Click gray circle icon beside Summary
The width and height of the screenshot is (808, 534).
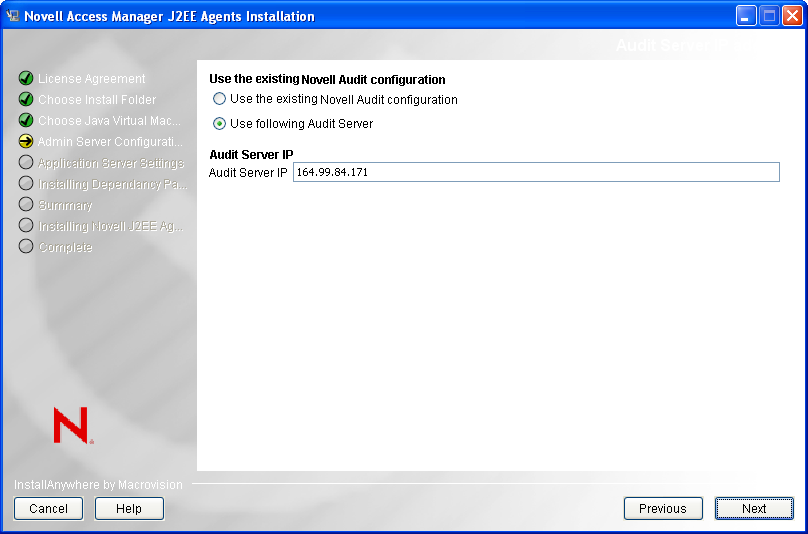[x=26, y=204]
